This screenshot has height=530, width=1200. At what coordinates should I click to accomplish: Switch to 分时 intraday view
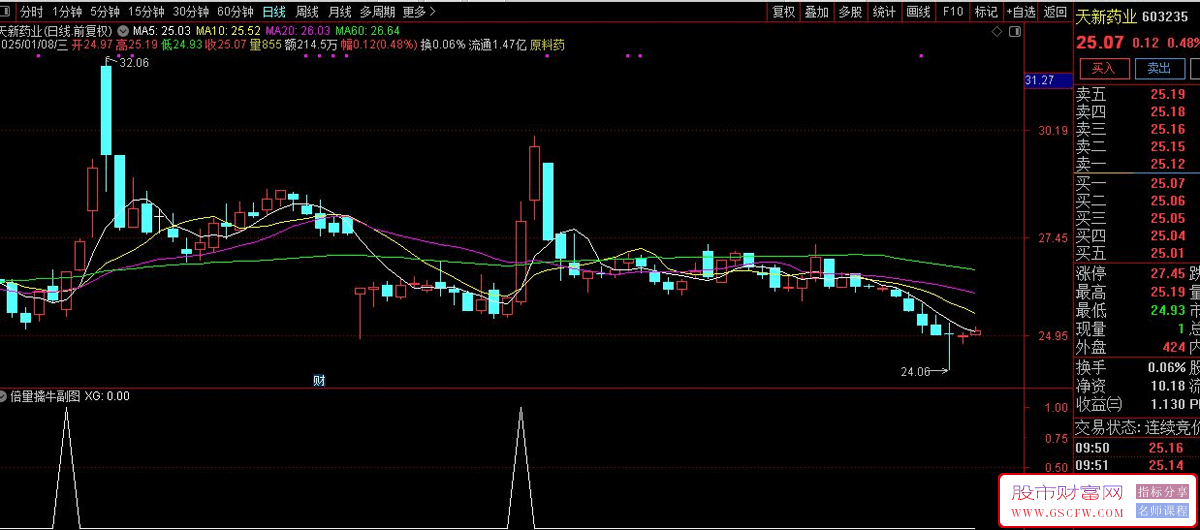click(x=31, y=12)
